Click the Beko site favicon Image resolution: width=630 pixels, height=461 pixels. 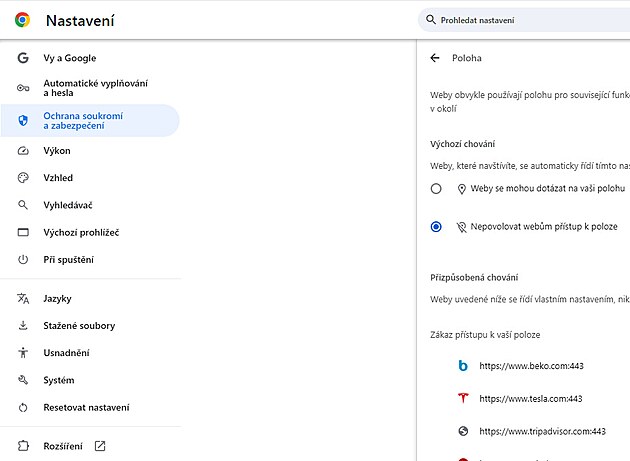[463, 366]
